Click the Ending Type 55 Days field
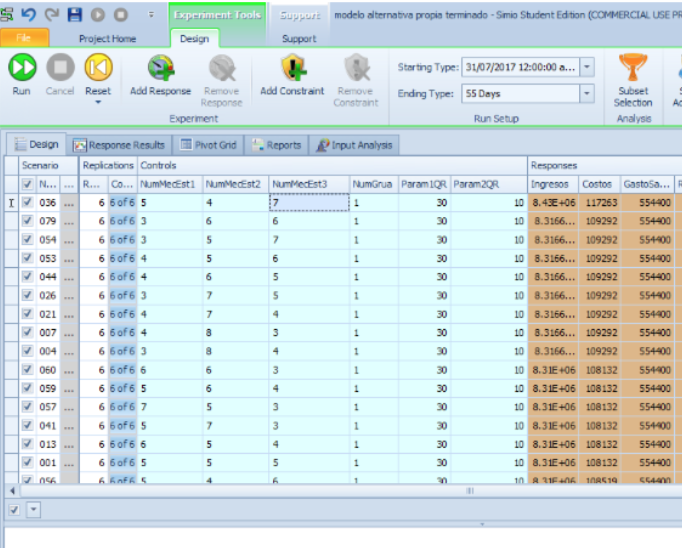This screenshot has height=548, width=682. click(520, 94)
